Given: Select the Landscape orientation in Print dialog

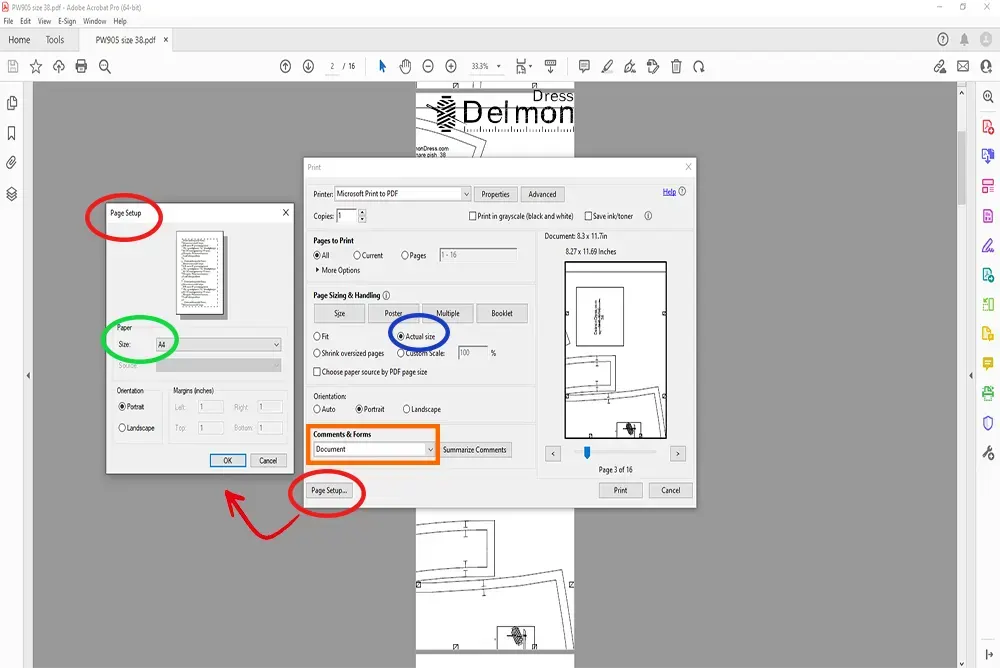Looking at the screenshot, I should pyautogui.click(x=407, y=409).
